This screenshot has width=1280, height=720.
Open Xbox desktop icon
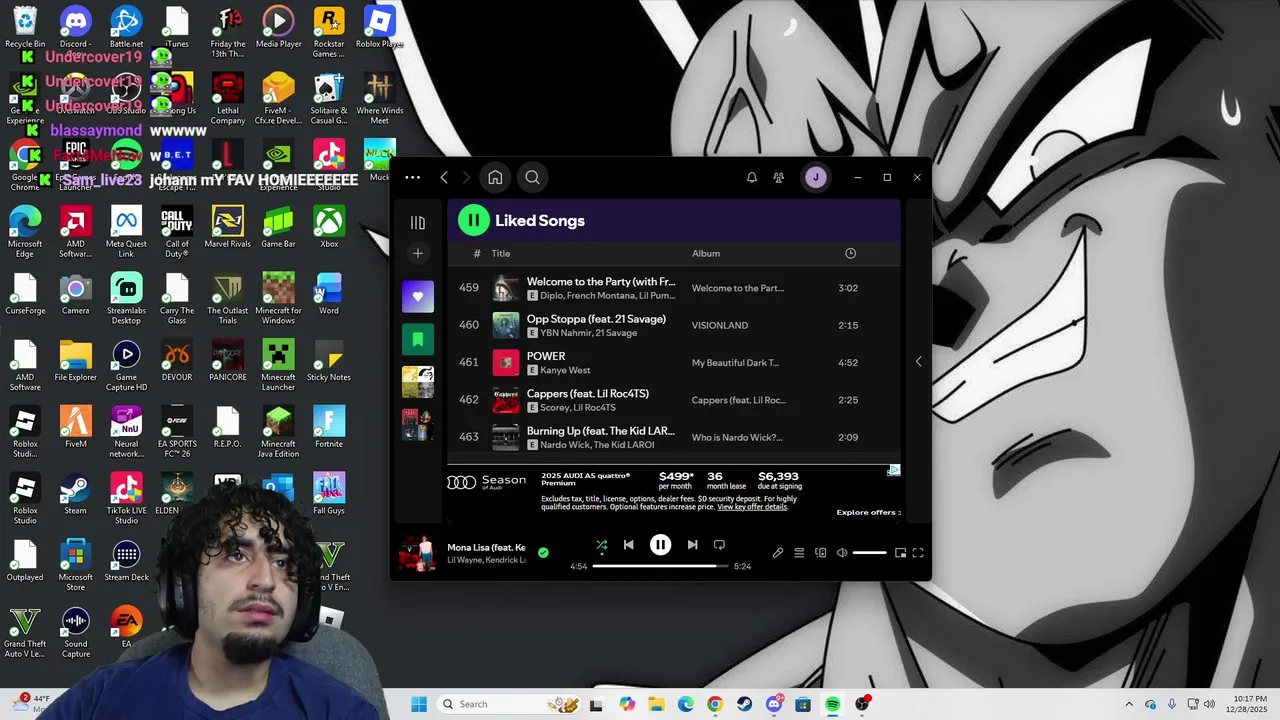point(329,227)
